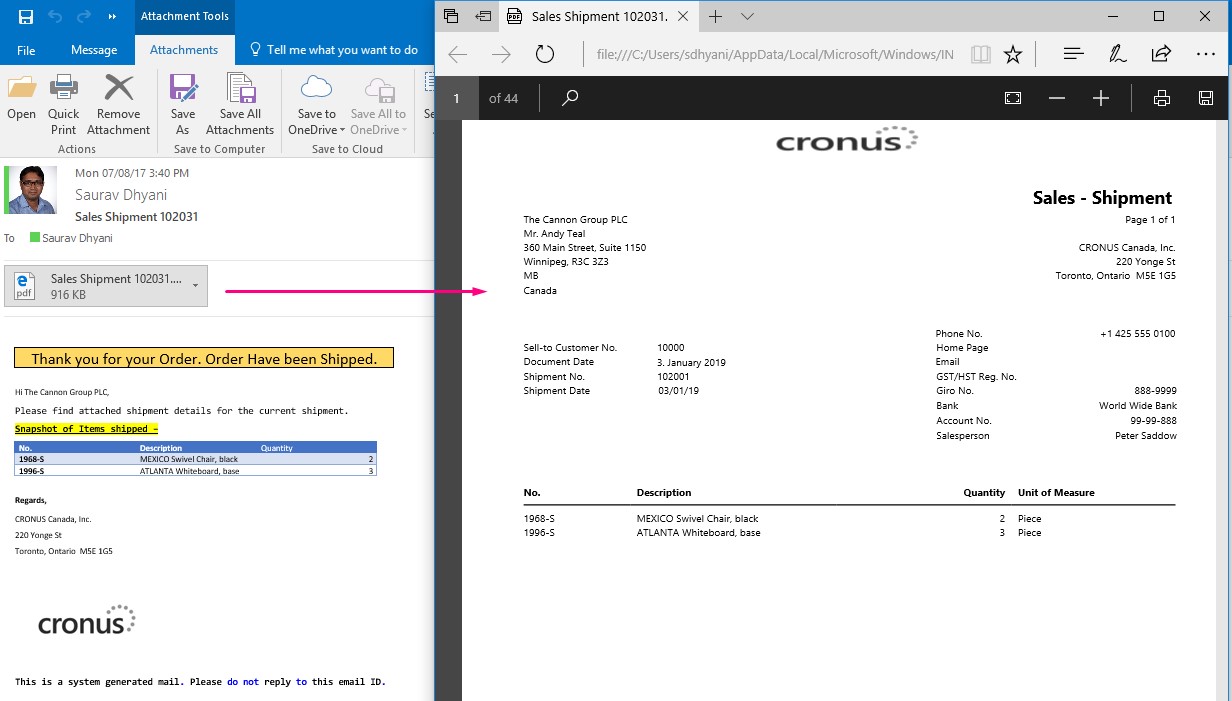Open the attachment's dropdown arrow

(196, 286)
